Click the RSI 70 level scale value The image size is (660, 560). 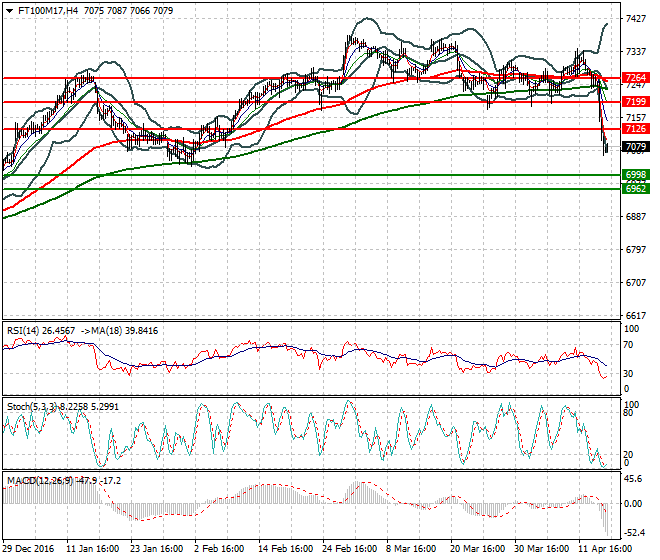pos(628,345)
